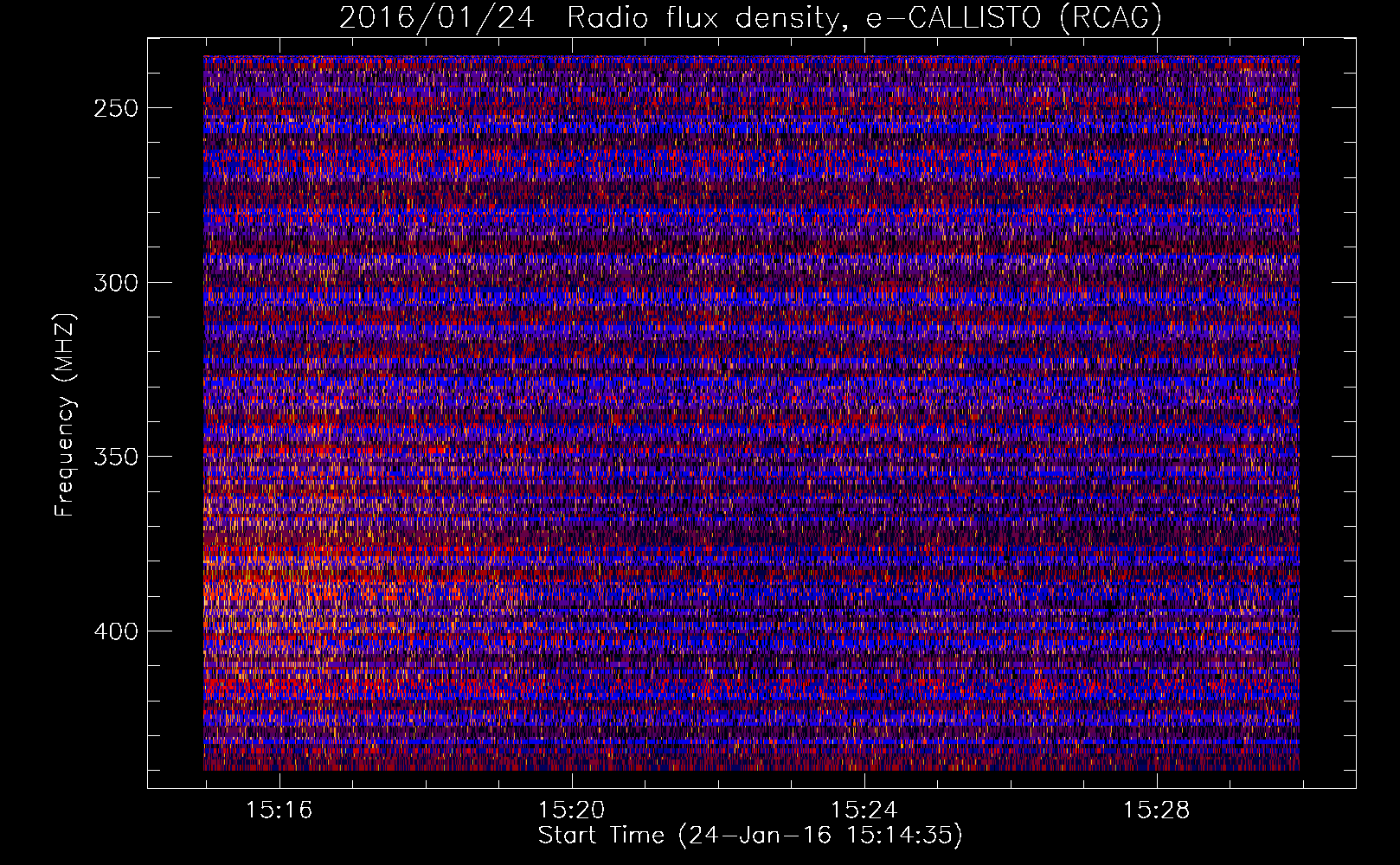Click the 15:20 time tick label
The width and height of the screenshot is (1400, 865).
571,811
